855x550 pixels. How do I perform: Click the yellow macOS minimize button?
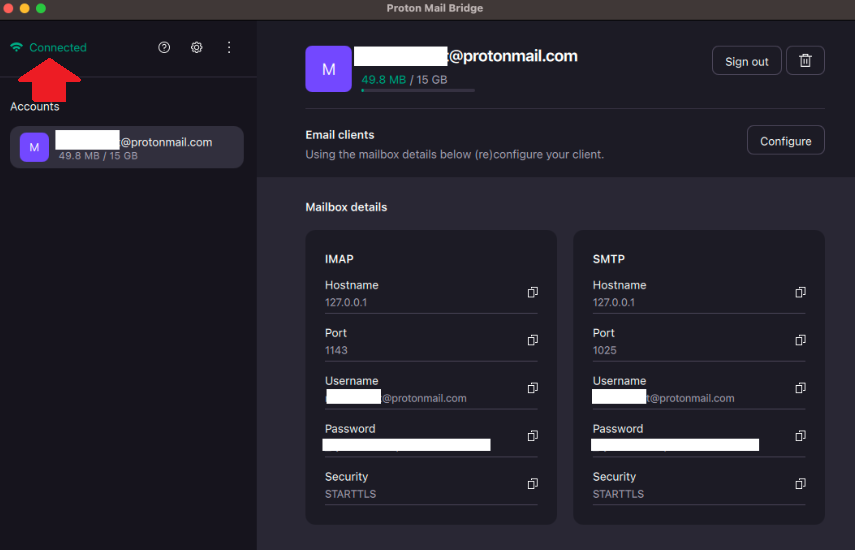[x=25, y=8]
